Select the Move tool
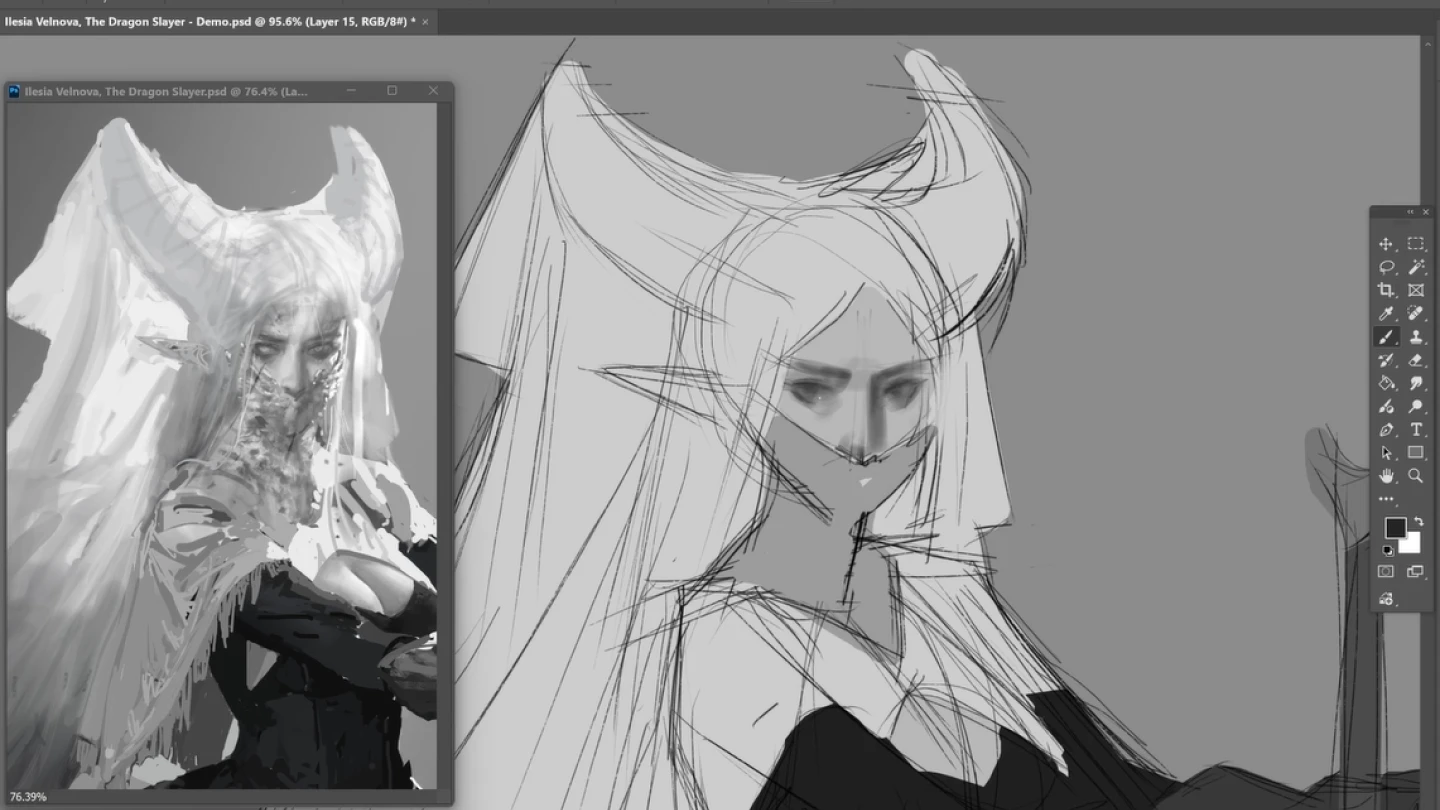1440x810 pixels. [1386, 244]
